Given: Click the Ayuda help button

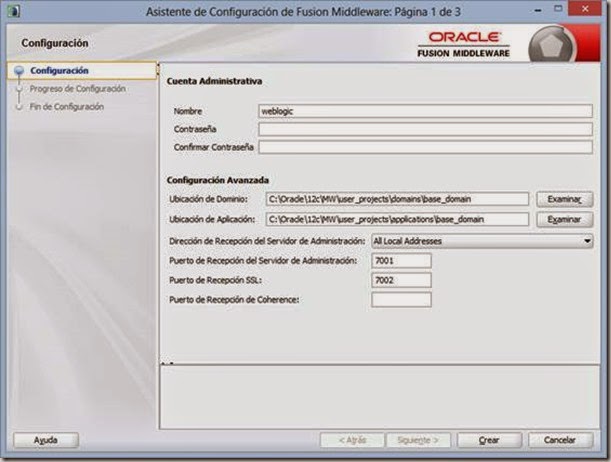Looking at the screenshot, I should coord(46,440).
